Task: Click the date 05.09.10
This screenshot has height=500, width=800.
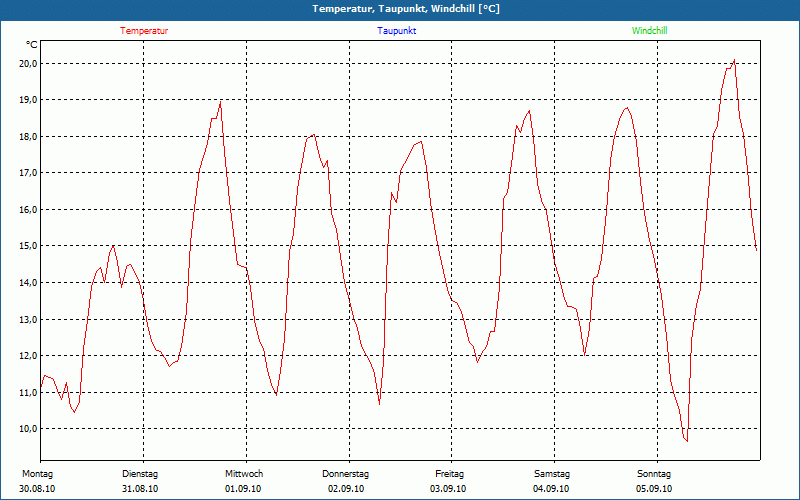Action: click(x=654, y=488)
